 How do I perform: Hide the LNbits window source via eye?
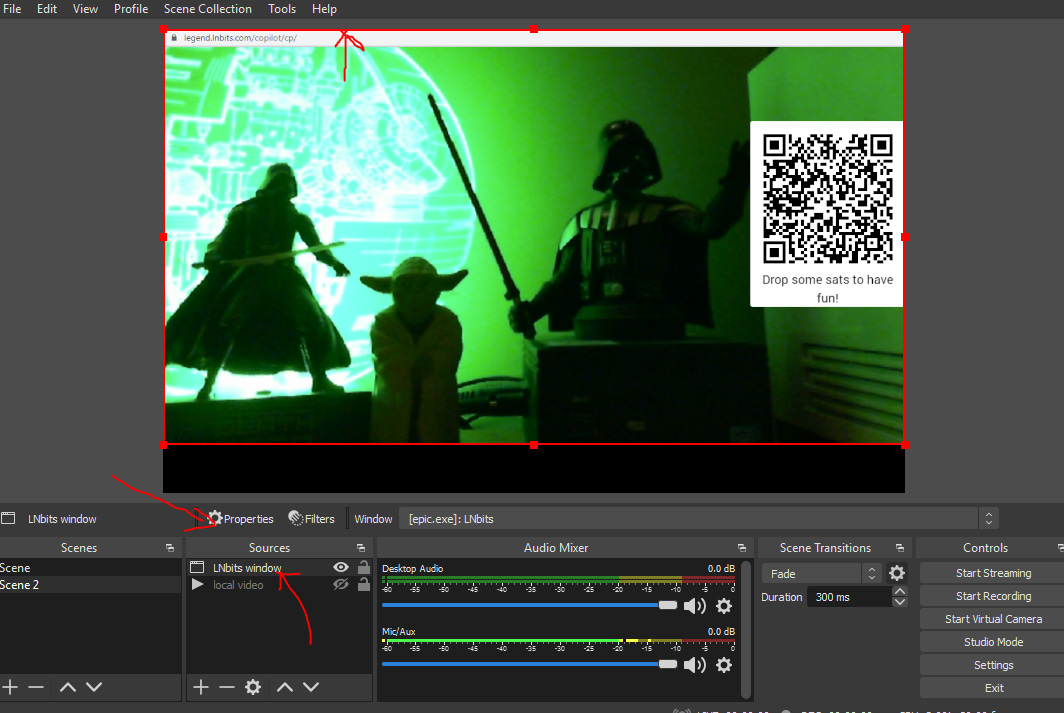point(340,568)
